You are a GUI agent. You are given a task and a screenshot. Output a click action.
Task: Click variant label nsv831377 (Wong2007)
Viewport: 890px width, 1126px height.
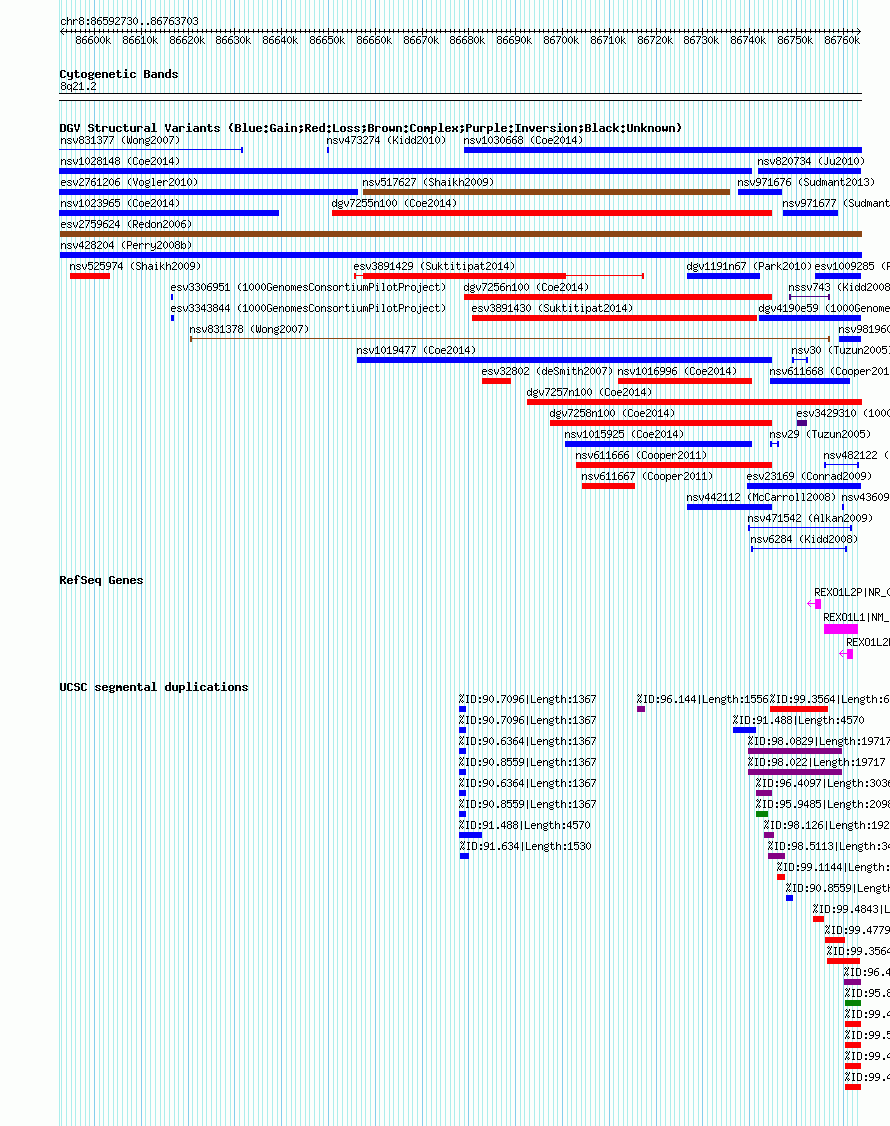point(120,140)
